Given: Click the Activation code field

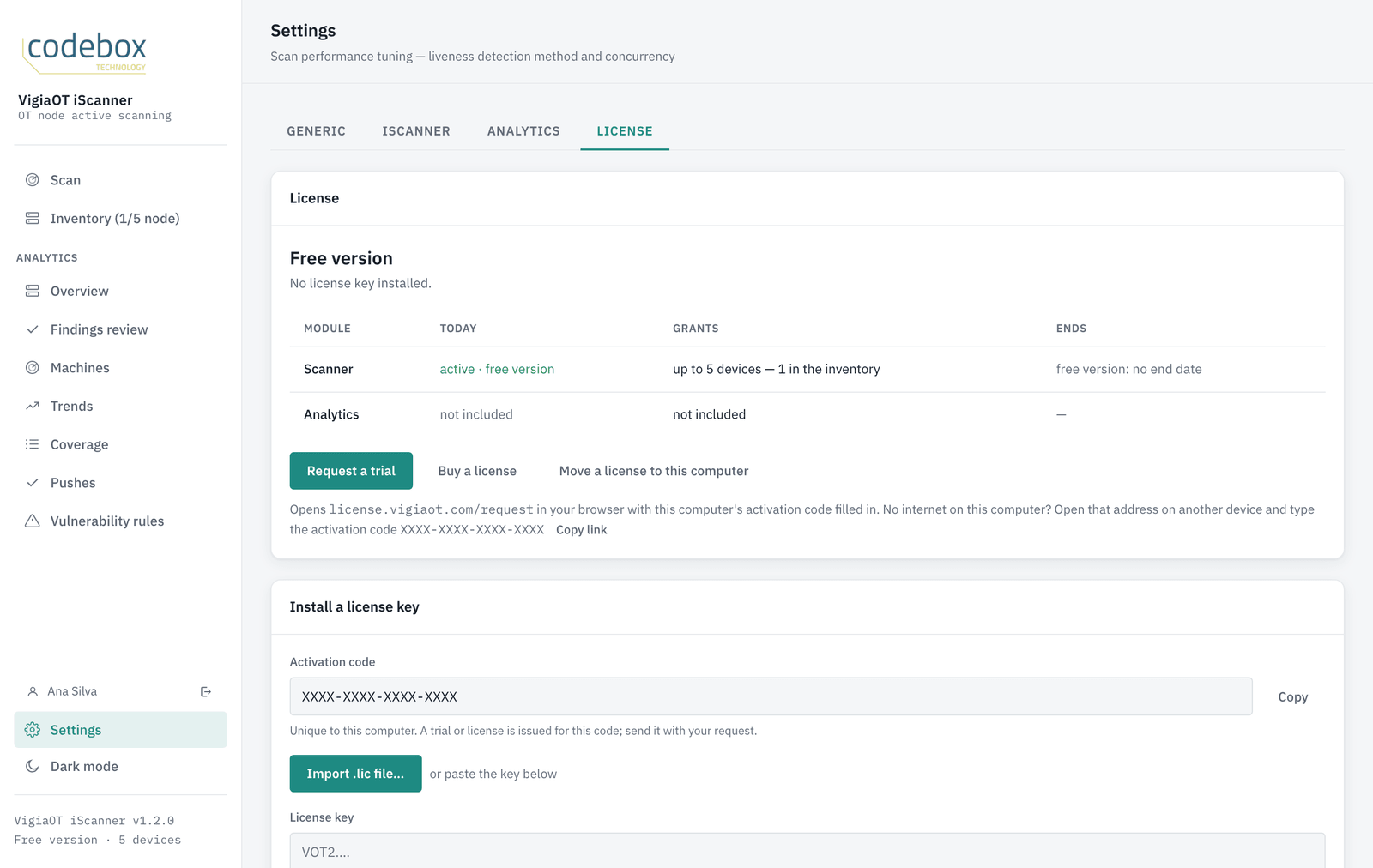Looking at the screenshot, I should coord(771,696).
